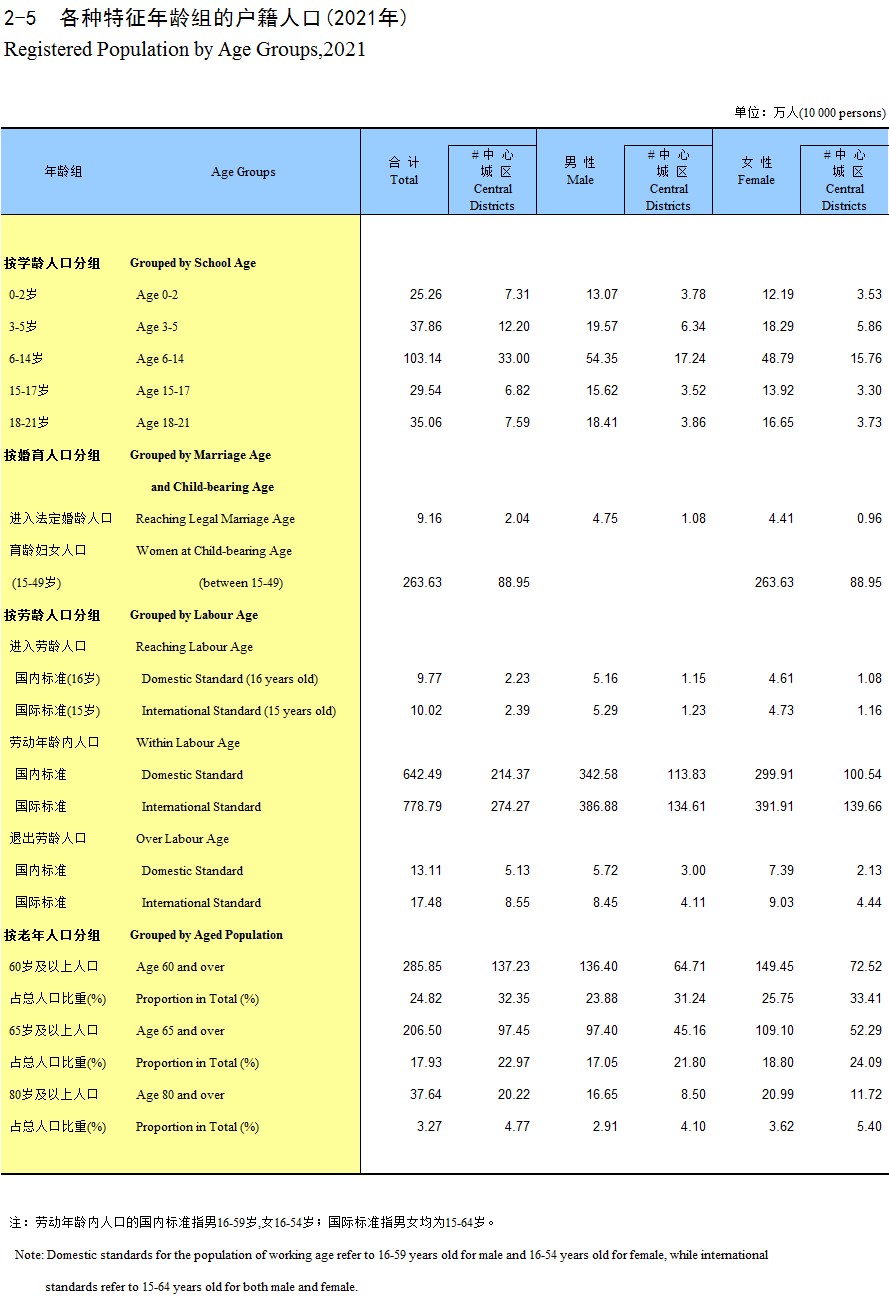Select the 'Grouped by Marriage Age' heading
The height and width of the screenshot is (1303, 889).
click(200, 455)
